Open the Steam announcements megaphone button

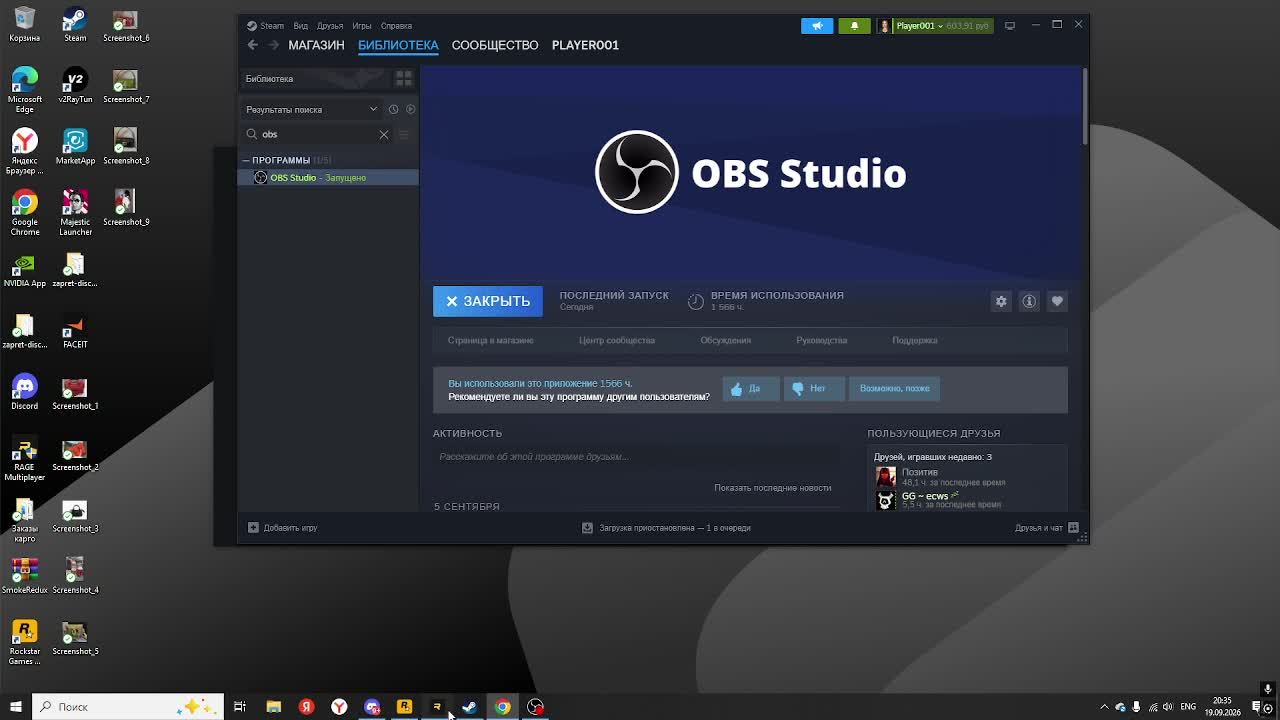817,26
